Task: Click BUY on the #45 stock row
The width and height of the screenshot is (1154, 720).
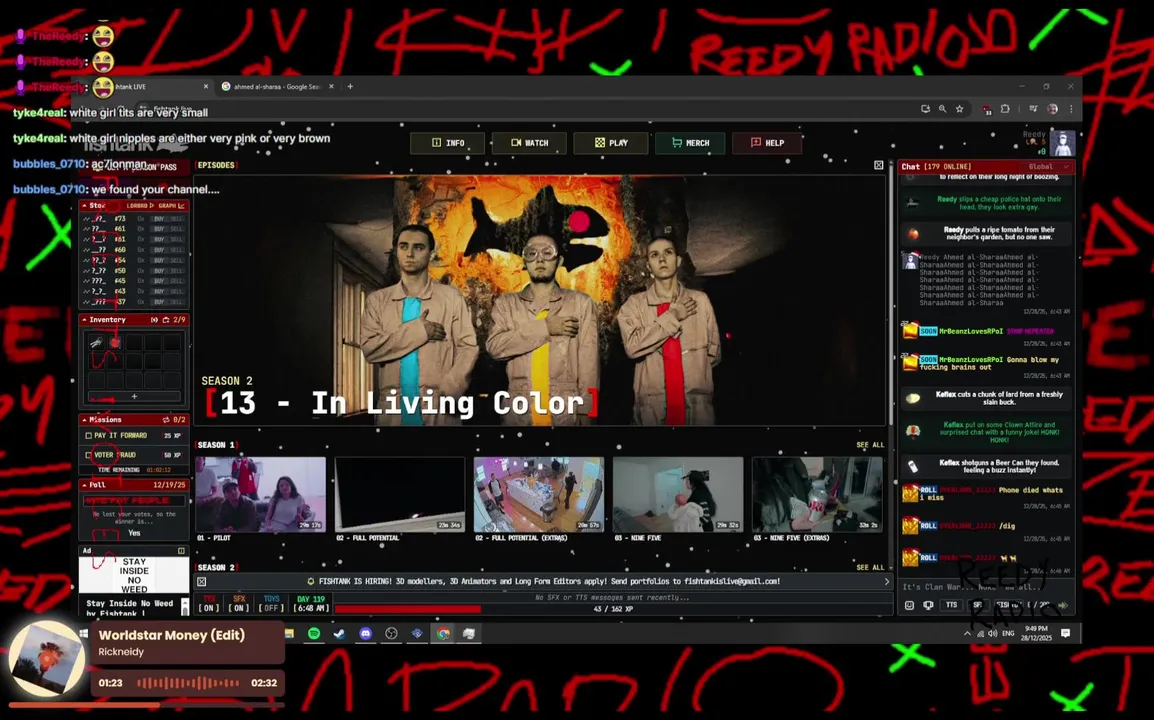Action: (x=158, y=281)
